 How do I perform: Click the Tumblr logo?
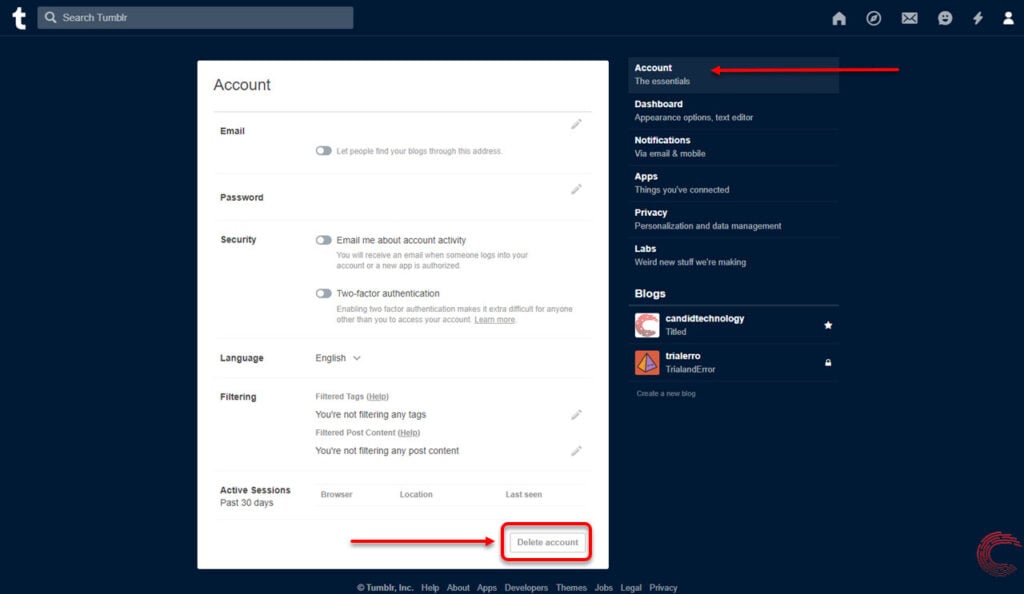[20, 18]
